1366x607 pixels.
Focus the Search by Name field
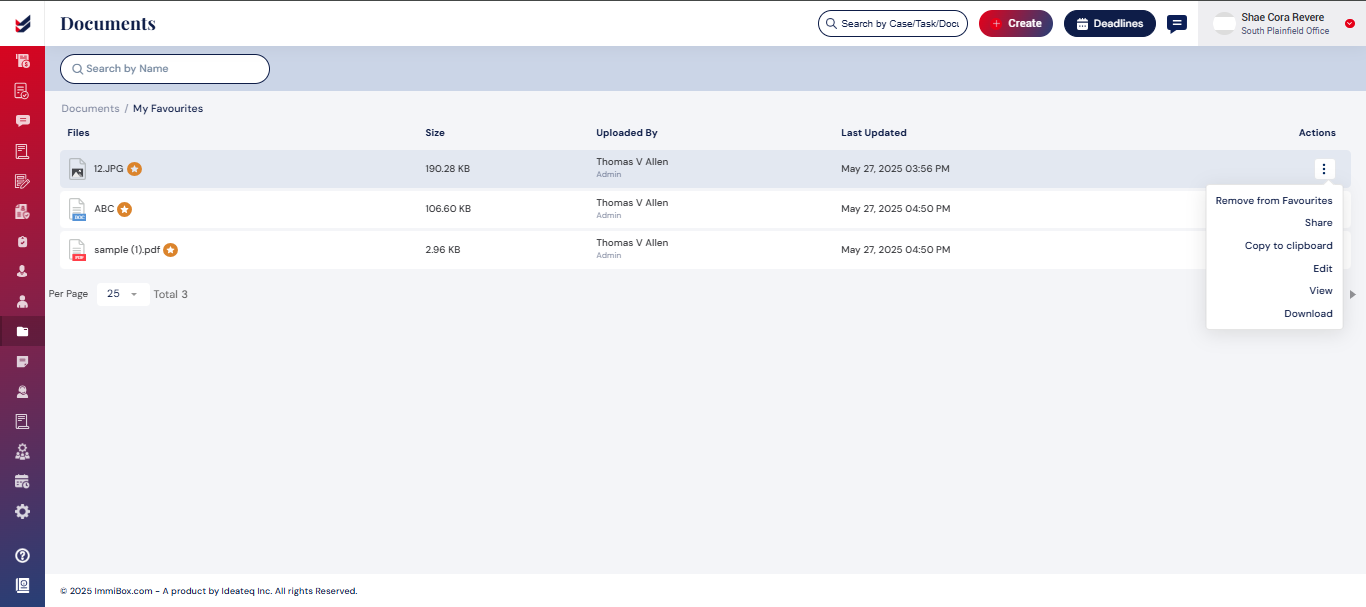pyautogui.click(x=165, y=69)
